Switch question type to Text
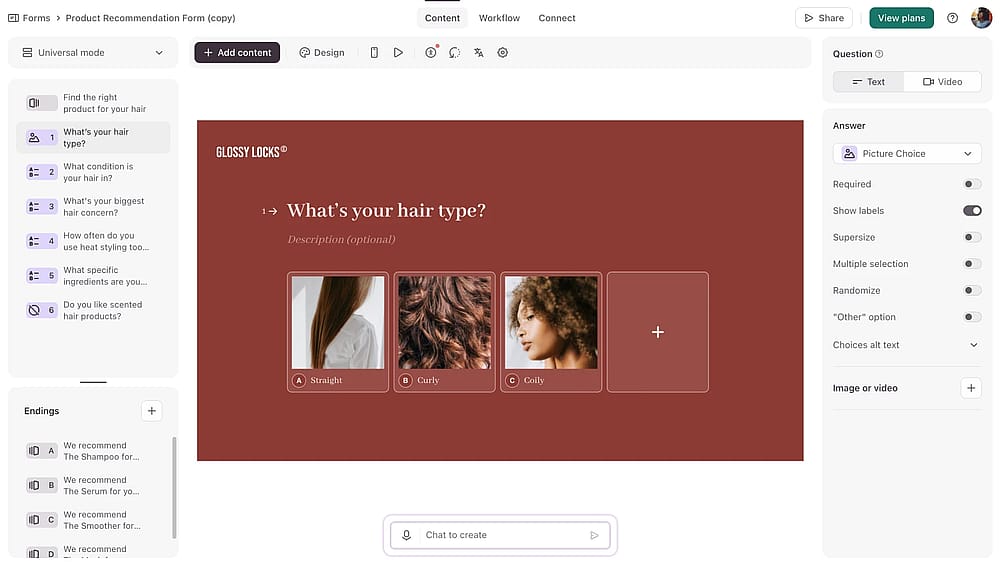This screenshot has width=1000, height=566. tap(869, 82)
